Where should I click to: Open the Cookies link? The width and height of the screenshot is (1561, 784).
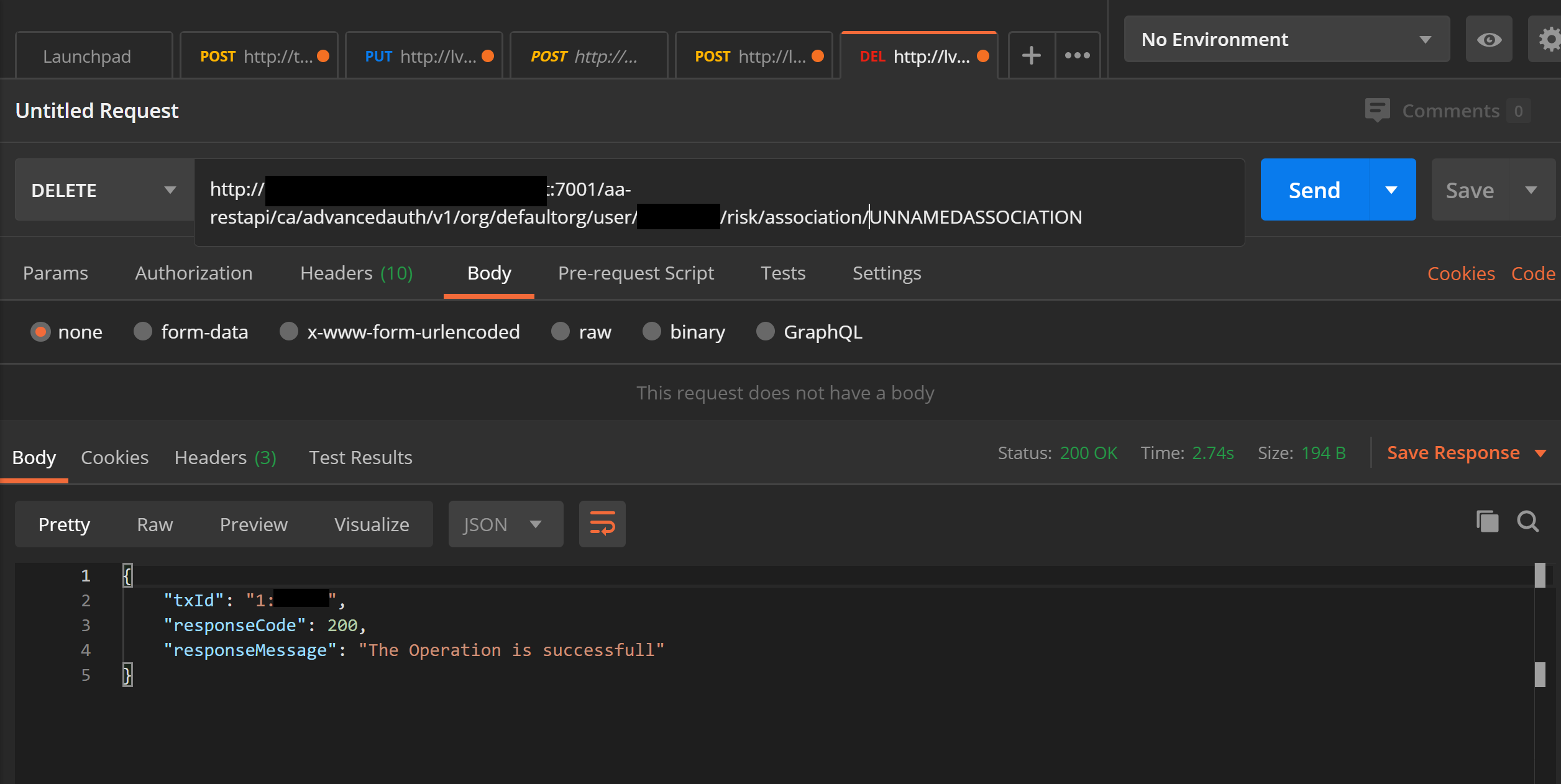(x=1460, y=273)
